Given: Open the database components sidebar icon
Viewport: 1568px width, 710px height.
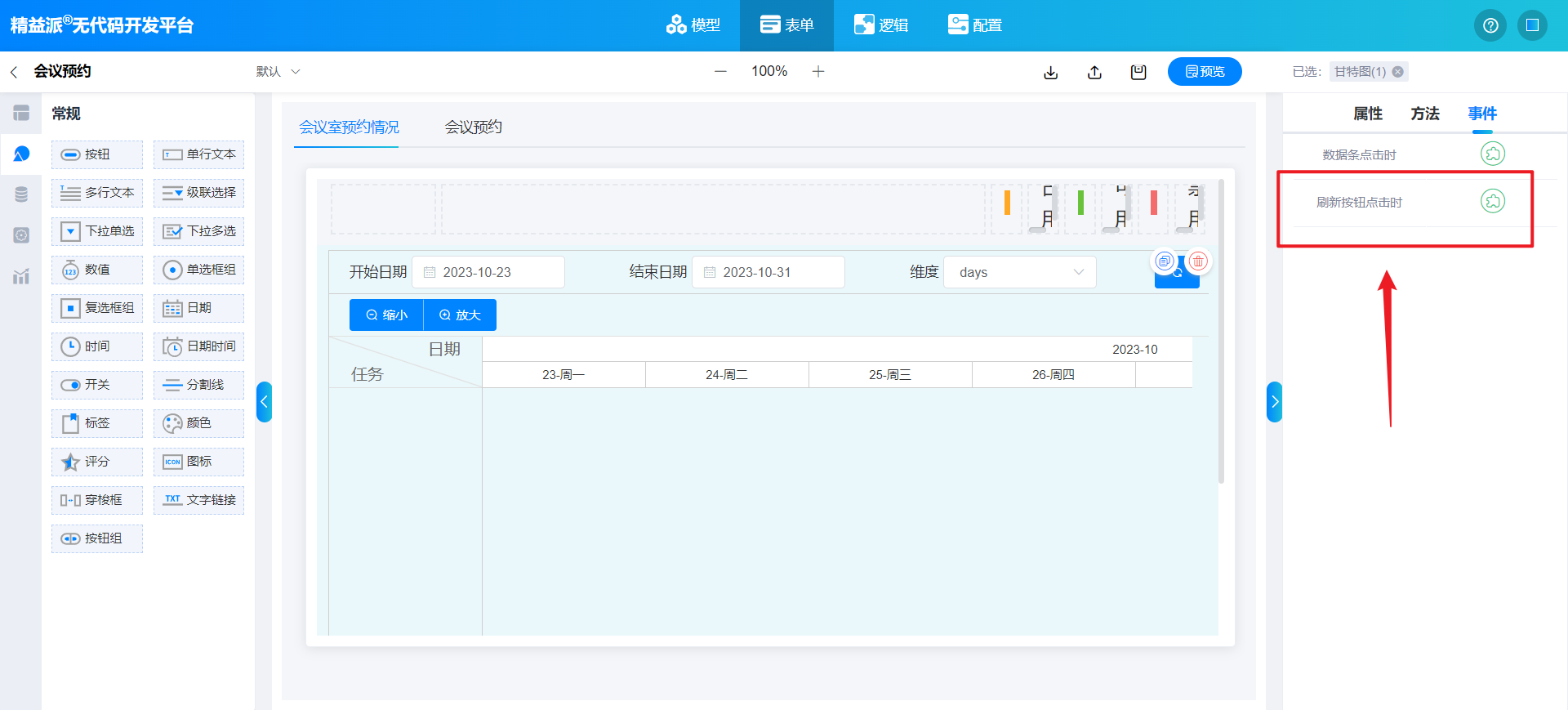Looking at the screenshot, I should point(21,194).
